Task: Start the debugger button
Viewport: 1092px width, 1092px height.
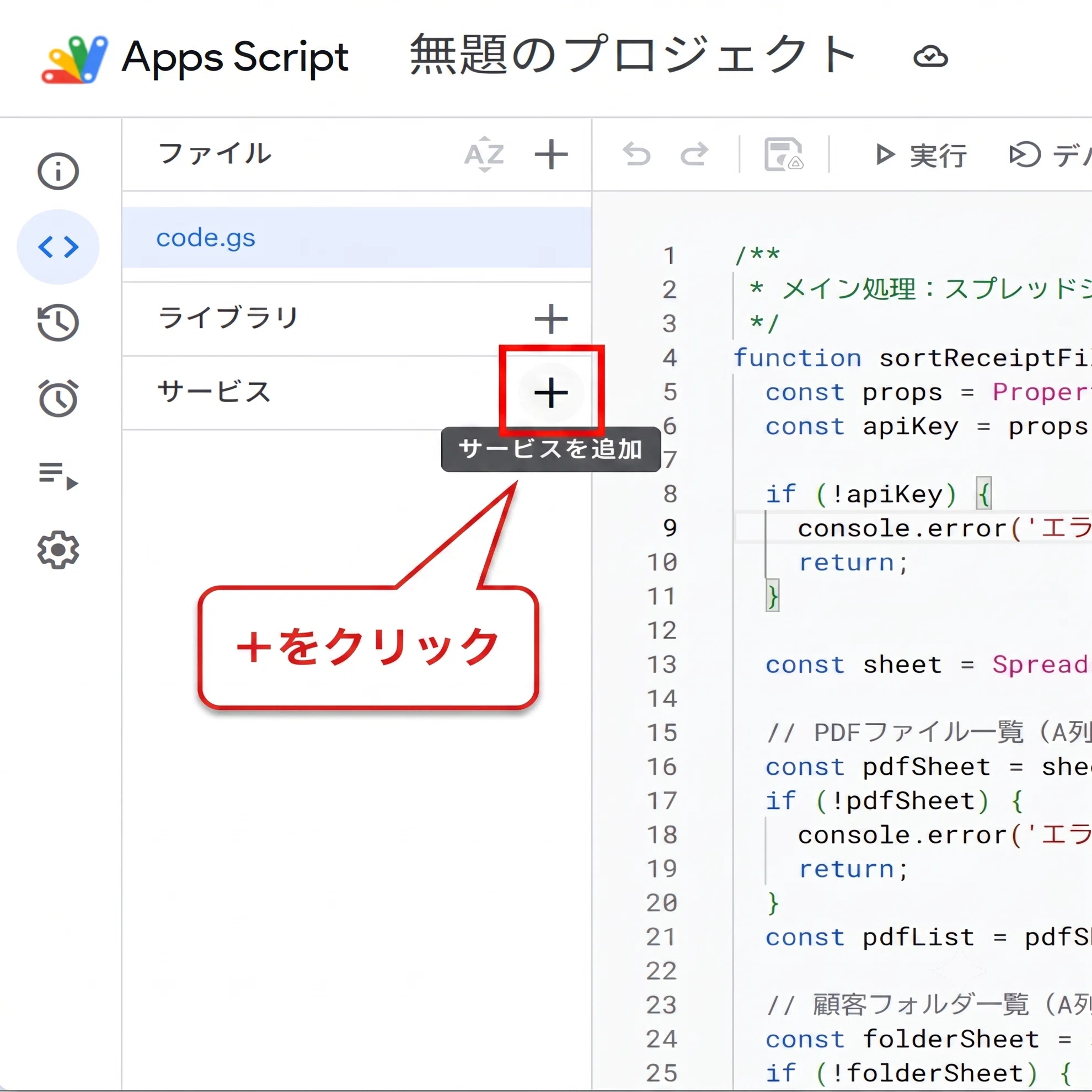Action: pos(1050,155)
